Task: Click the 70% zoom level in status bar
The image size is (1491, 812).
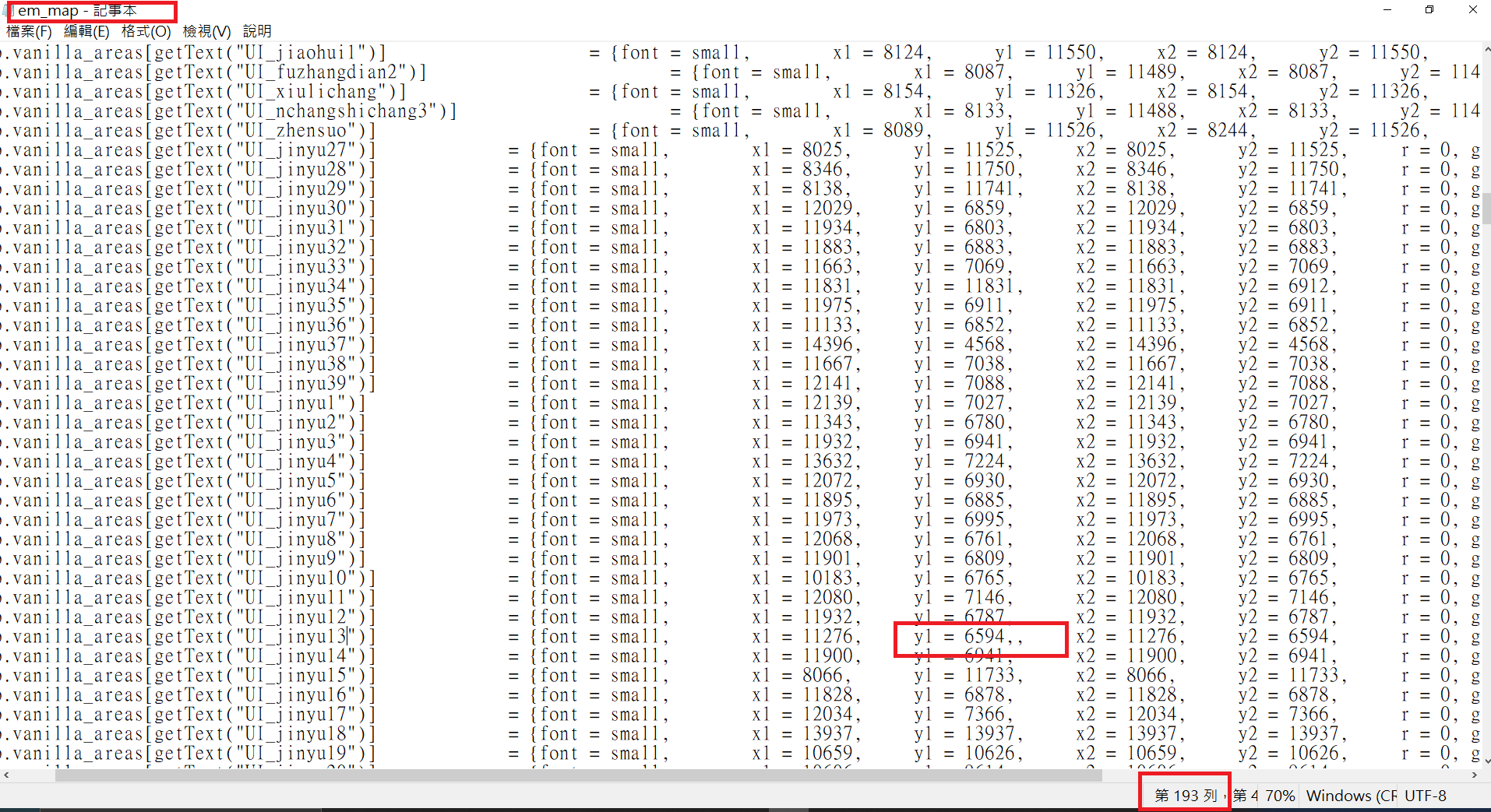Action: [x=1280, y=796]
